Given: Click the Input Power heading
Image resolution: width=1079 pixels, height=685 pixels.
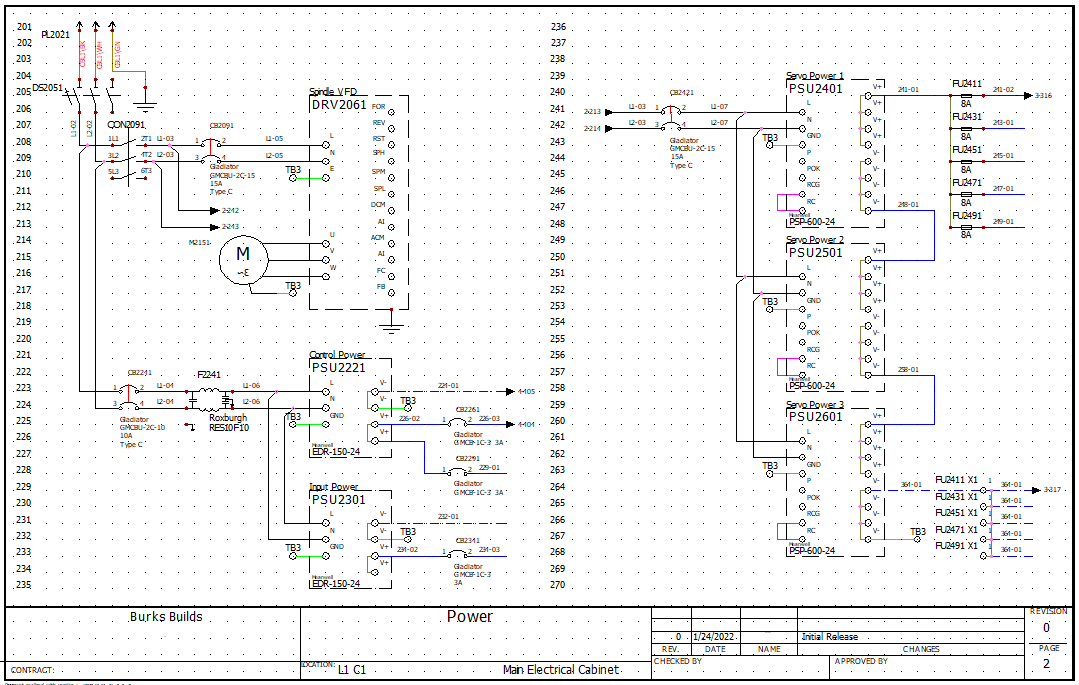Looking at the screenshot, I should click(334, 487).
